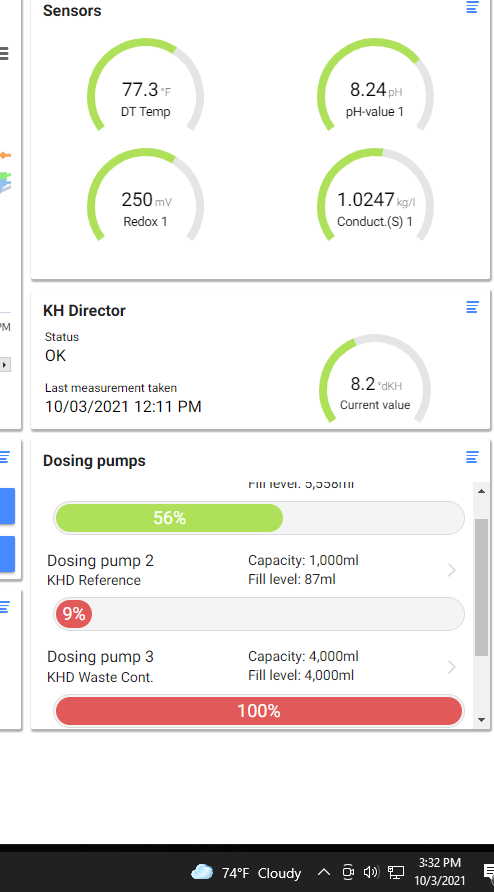This screenshot has height=892, width=494.
Task: Click the chart's right scroll arrow
Action: [5, 364]
